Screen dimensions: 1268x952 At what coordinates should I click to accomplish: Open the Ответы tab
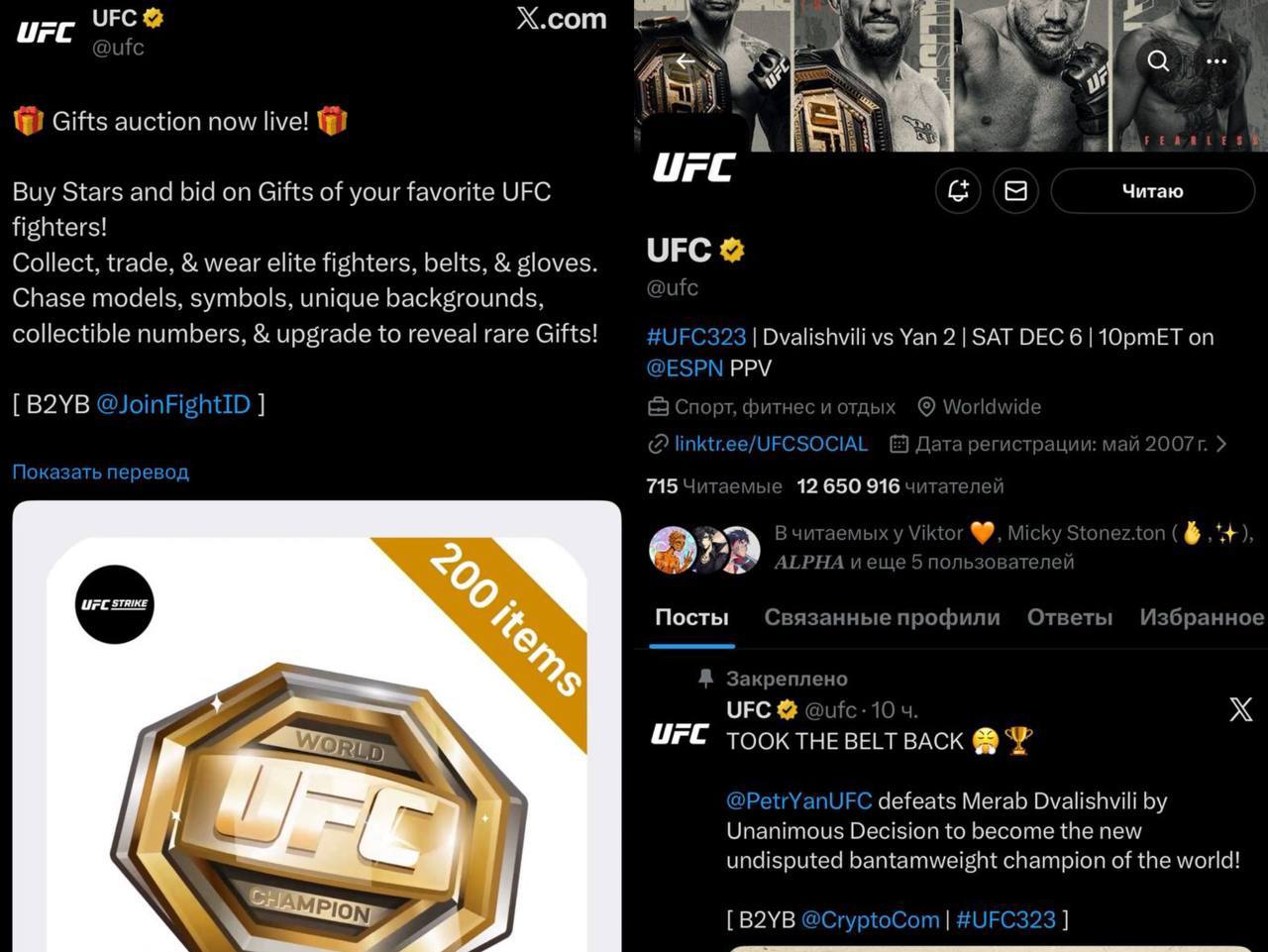(1070, 617)
